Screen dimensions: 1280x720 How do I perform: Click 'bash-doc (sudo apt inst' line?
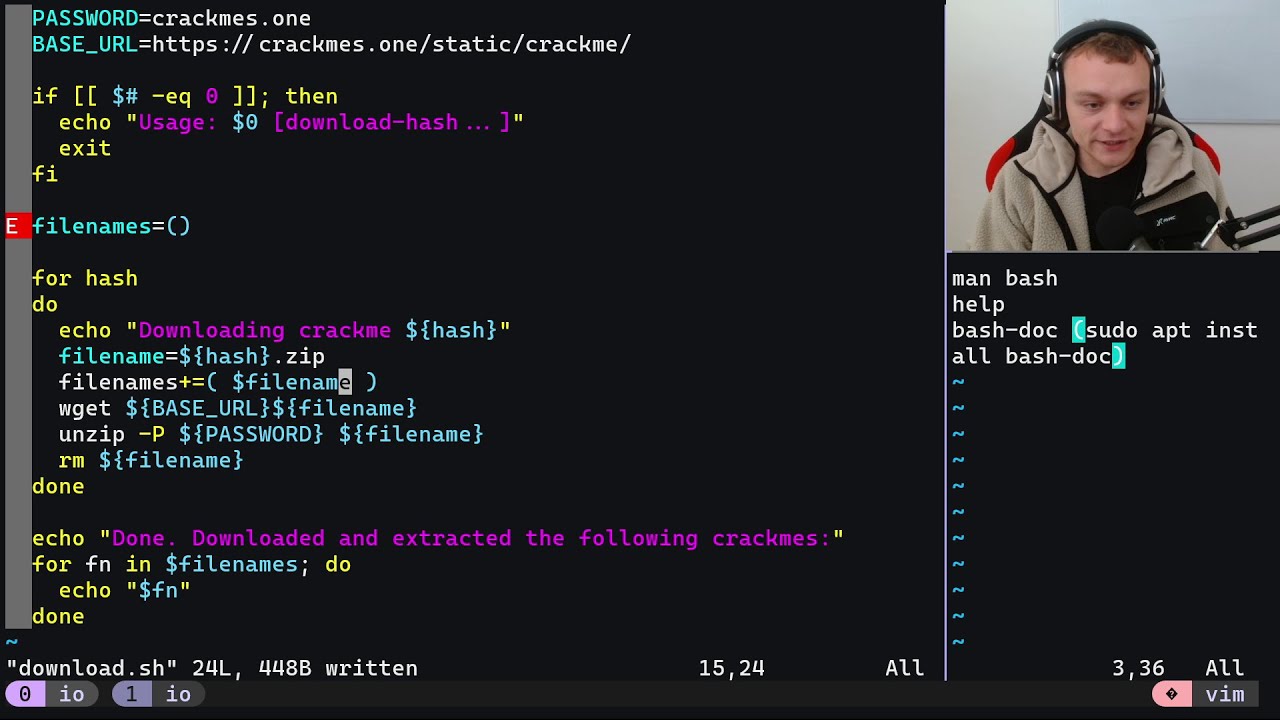coord(1105,330)
